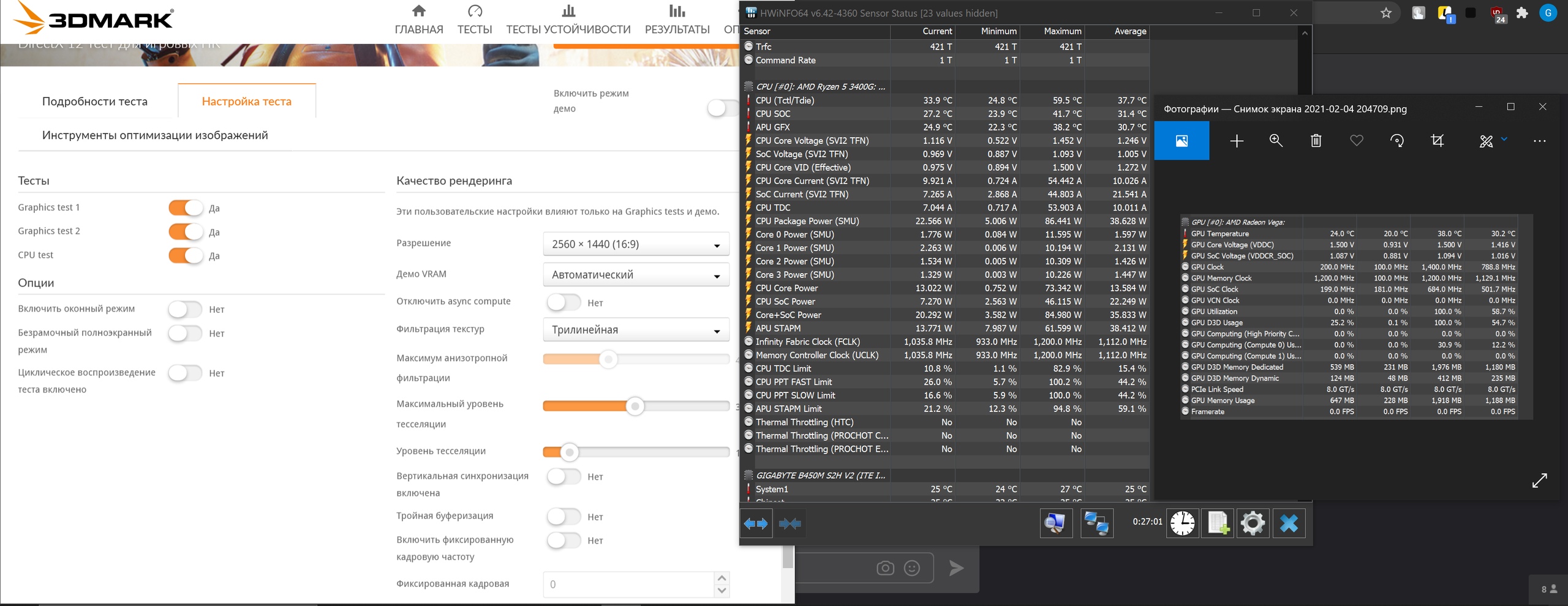The width and height of the screenshot is (1568, 606).
Task: Toggle «Циклическое воспроизведение теста» switch
Action: coord(186,373)
